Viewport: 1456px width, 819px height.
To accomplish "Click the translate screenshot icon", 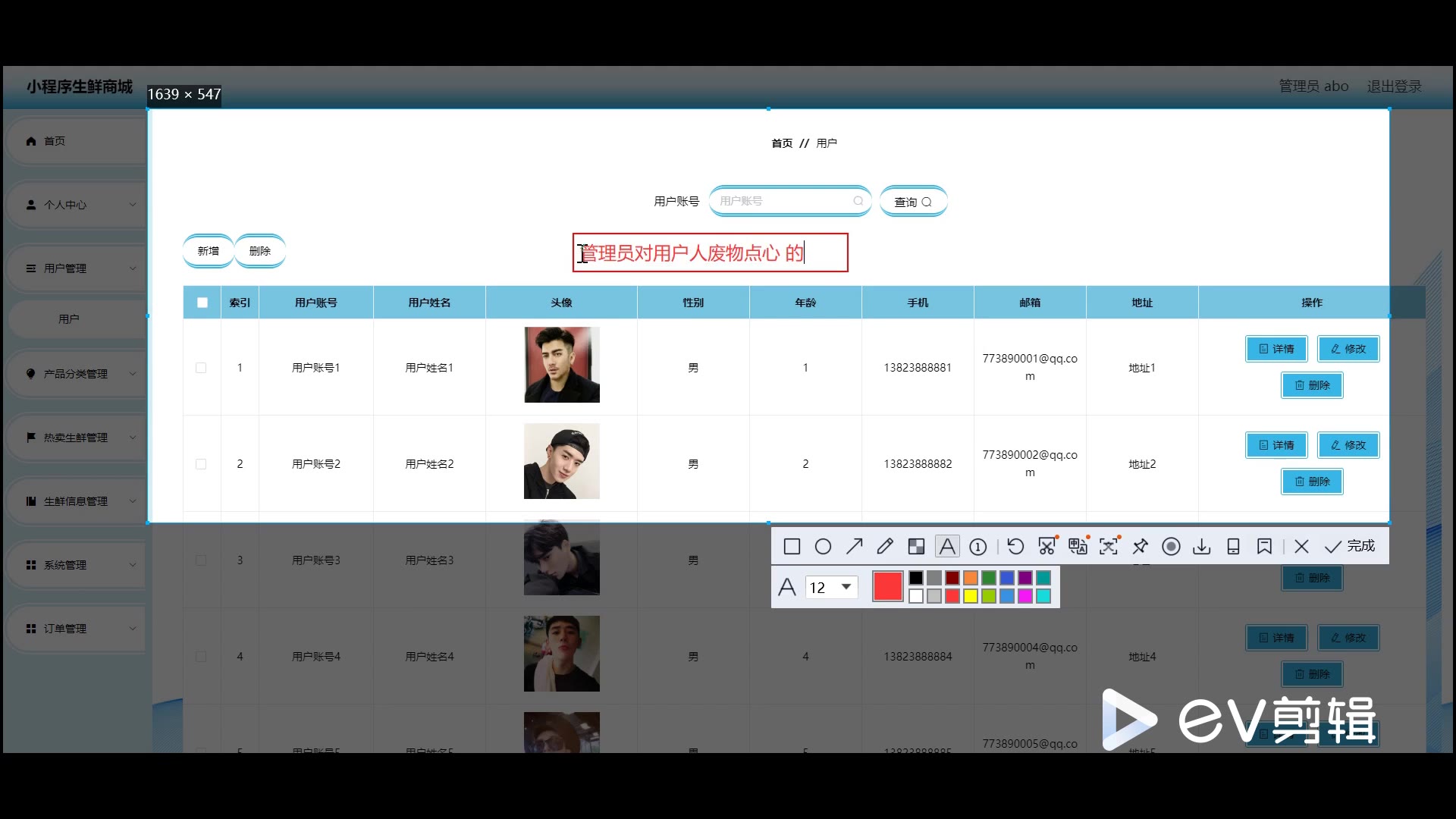I will tap(1078, 547).
